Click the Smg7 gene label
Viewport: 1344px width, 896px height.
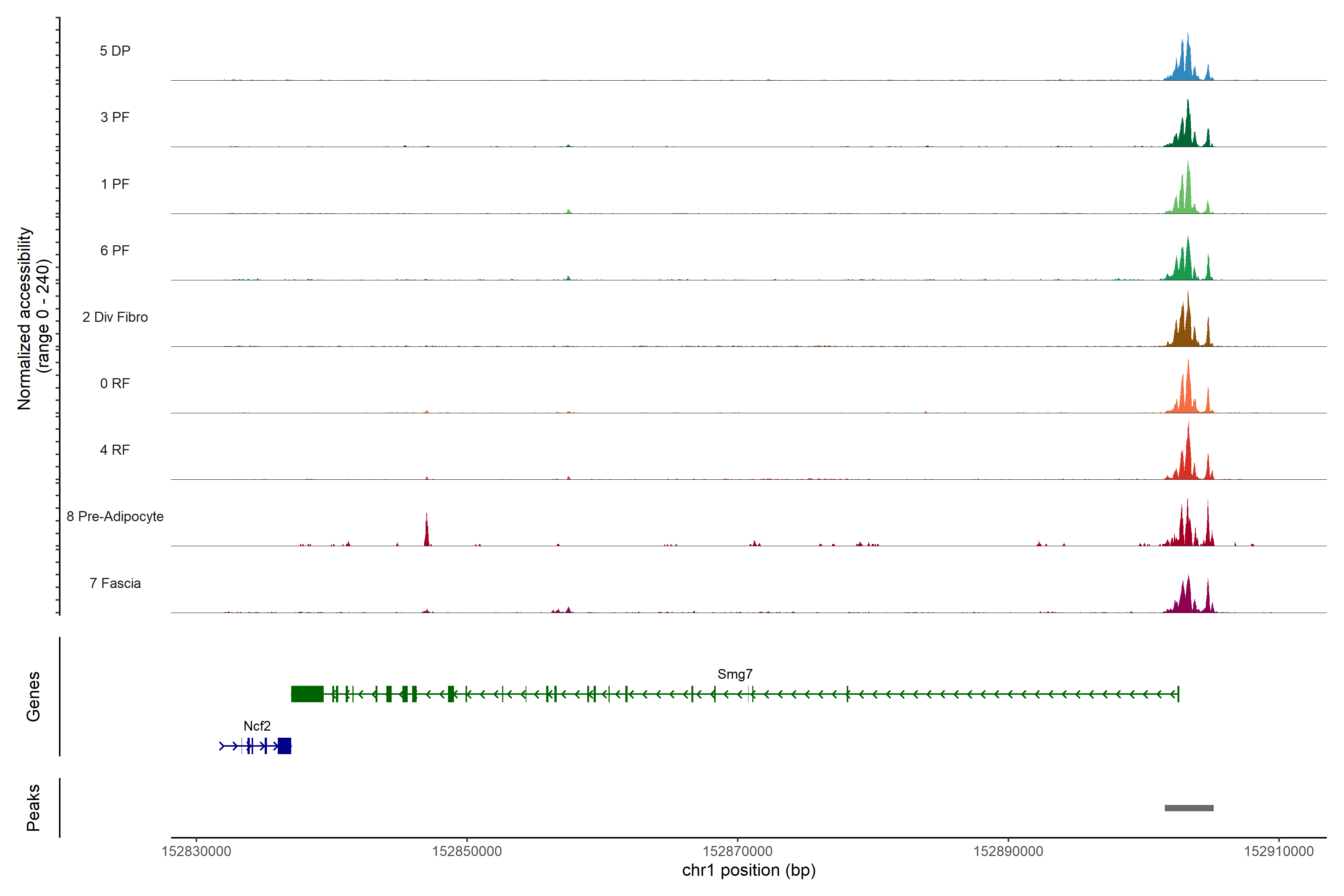735,674
